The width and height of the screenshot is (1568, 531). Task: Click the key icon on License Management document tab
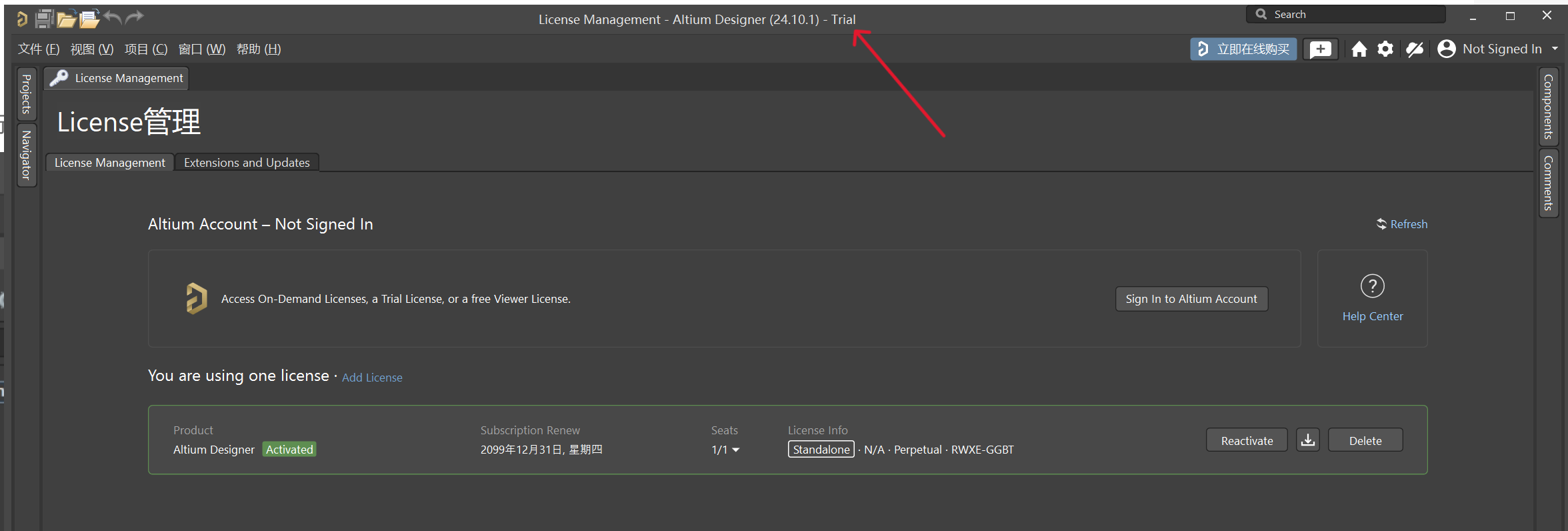tap(59, 78)
